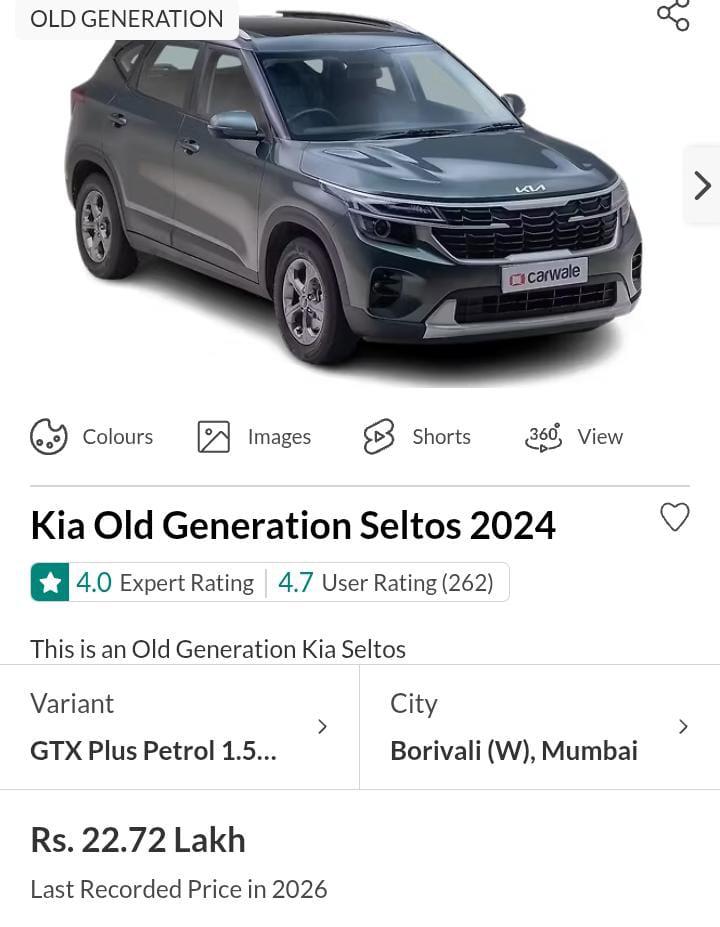
Task: Tap the Rs. 22.72 Lakh price
Action: click(x=138, y=840)
